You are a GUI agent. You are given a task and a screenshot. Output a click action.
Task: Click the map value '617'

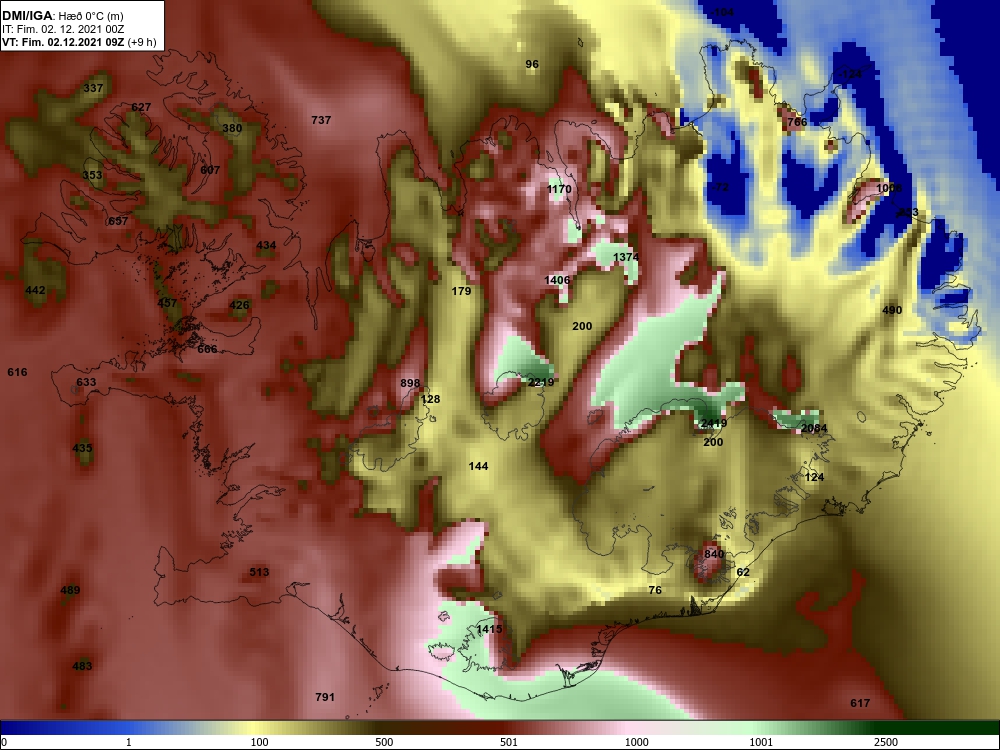click(860, 703)
